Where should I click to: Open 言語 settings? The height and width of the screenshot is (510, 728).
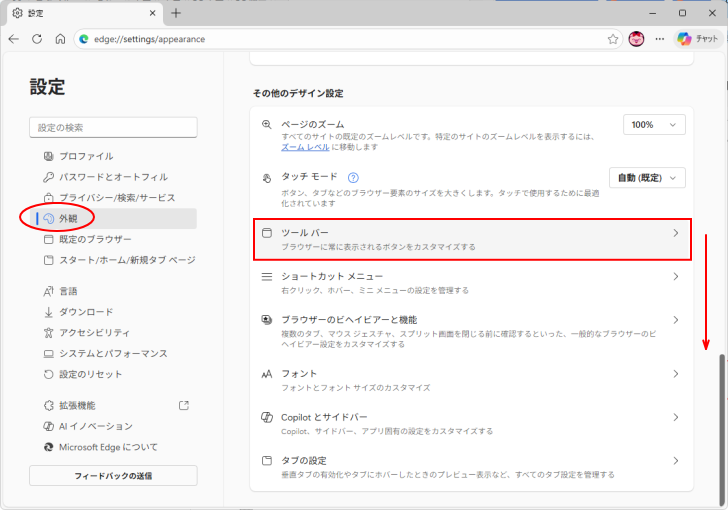tap(113, 291)
